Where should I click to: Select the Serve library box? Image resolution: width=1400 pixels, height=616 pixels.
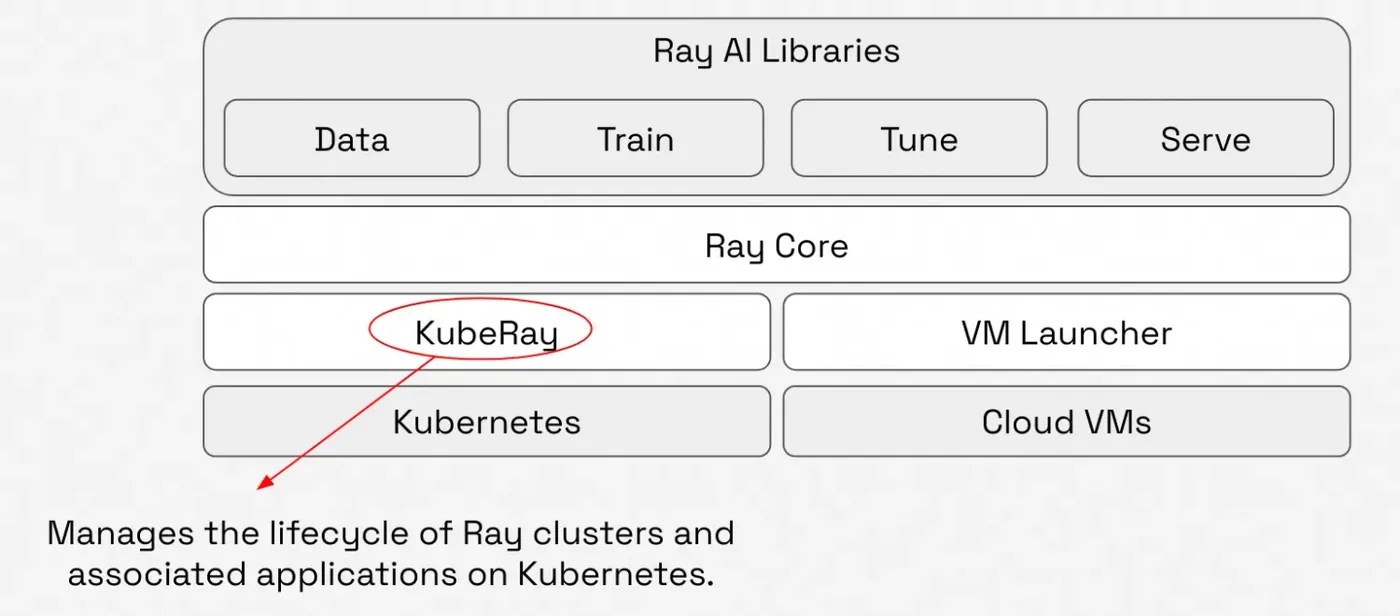click(x=1205, y=138)
